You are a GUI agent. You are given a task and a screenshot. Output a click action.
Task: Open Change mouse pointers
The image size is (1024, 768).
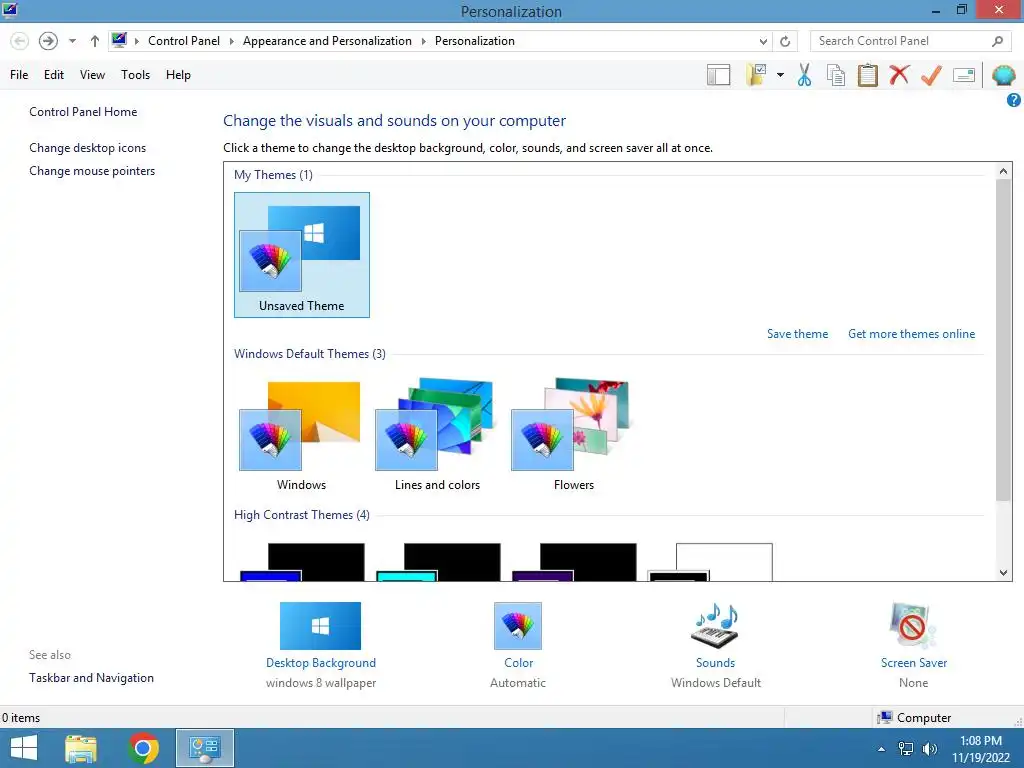92,170
